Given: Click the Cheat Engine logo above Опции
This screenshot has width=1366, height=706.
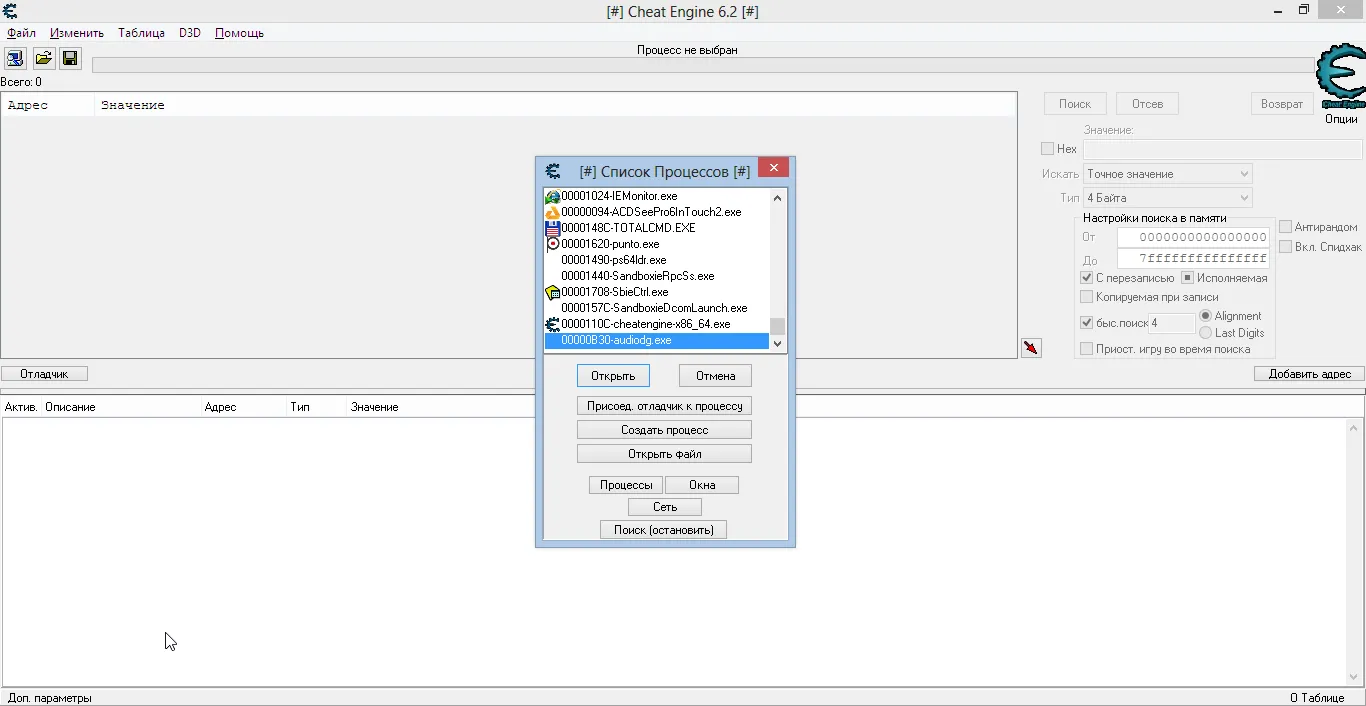Looking at the screenshot, I should click(x=1340, y=77).
